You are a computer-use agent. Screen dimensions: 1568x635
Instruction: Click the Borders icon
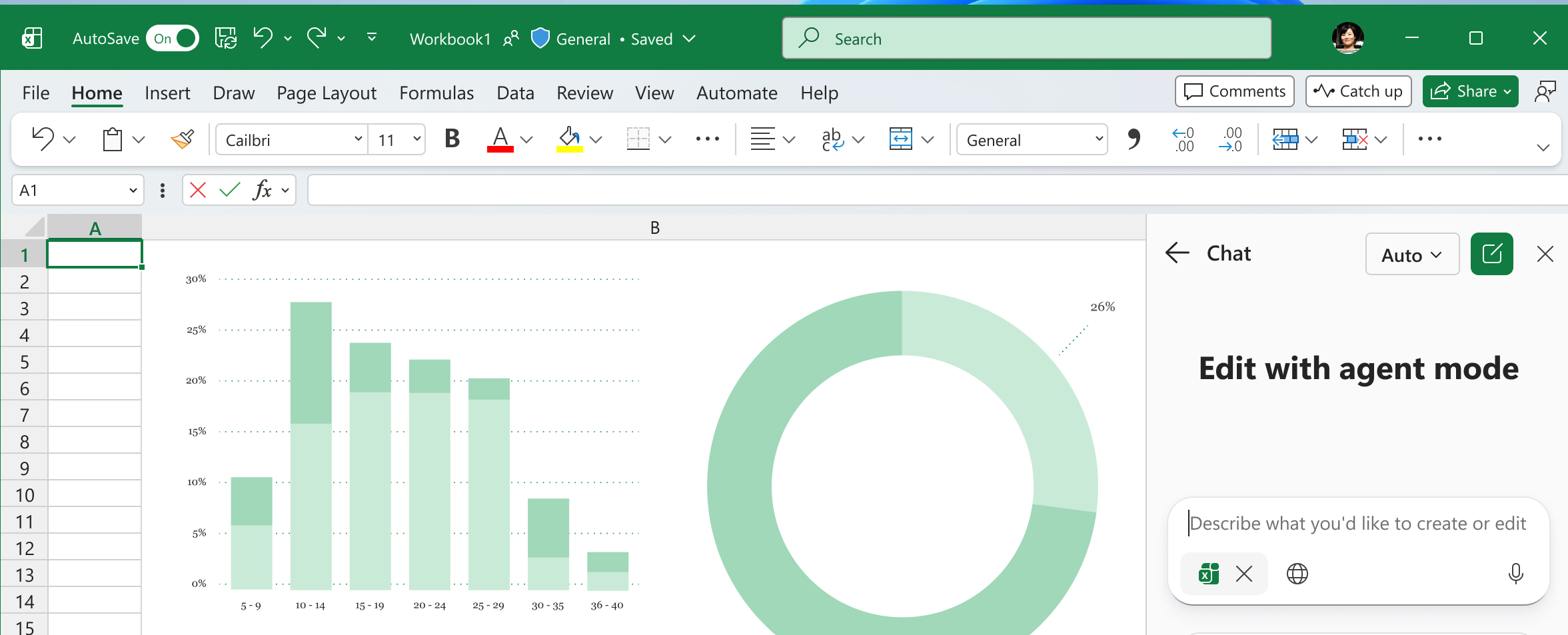[638, 139]
